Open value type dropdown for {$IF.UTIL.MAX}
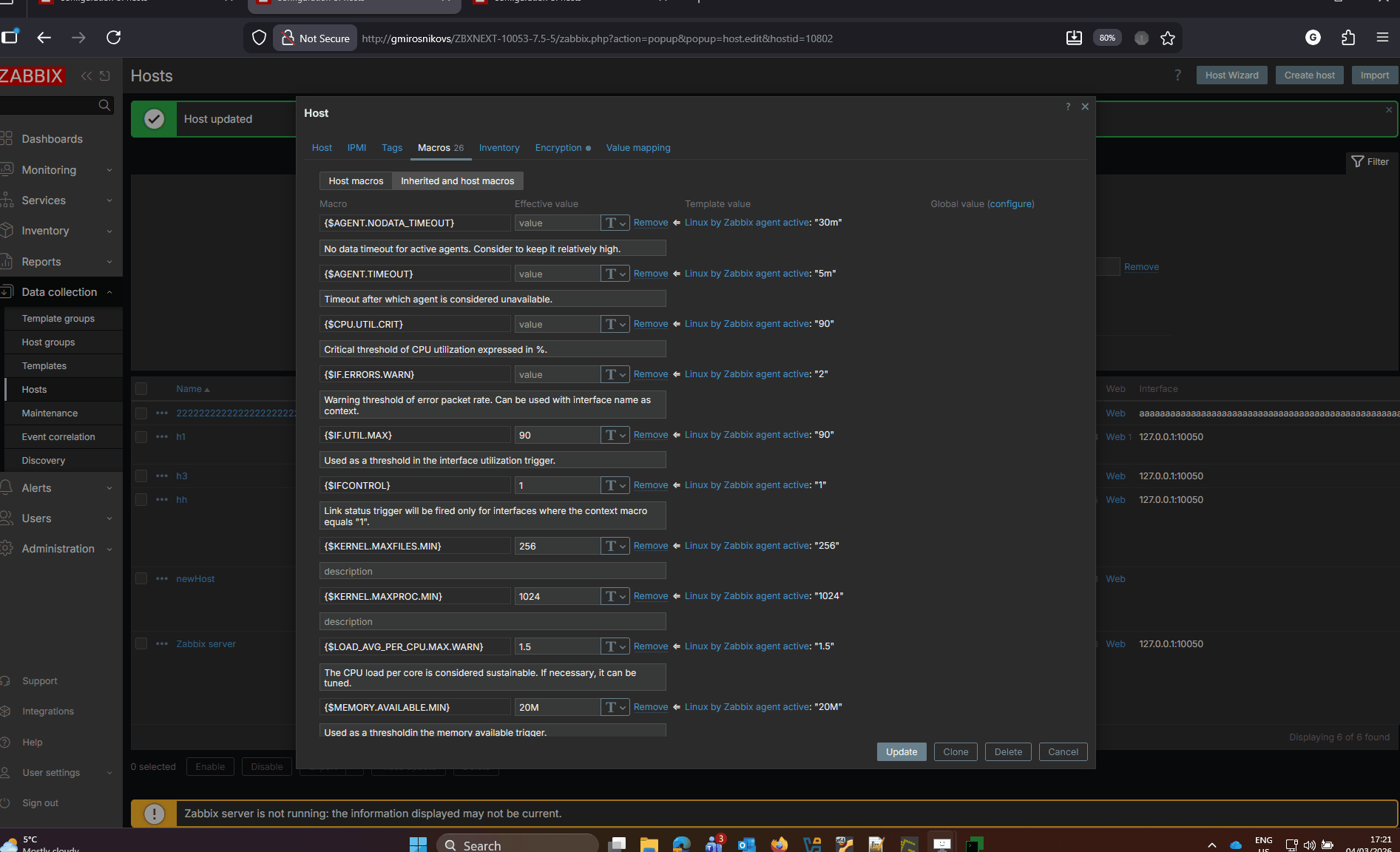Viewport: 1400px width, 852px height. click(x=615, y=436)
